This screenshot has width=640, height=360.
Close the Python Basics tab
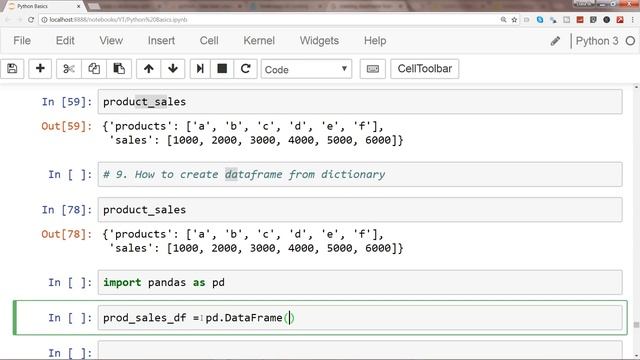tap(78, 6)
